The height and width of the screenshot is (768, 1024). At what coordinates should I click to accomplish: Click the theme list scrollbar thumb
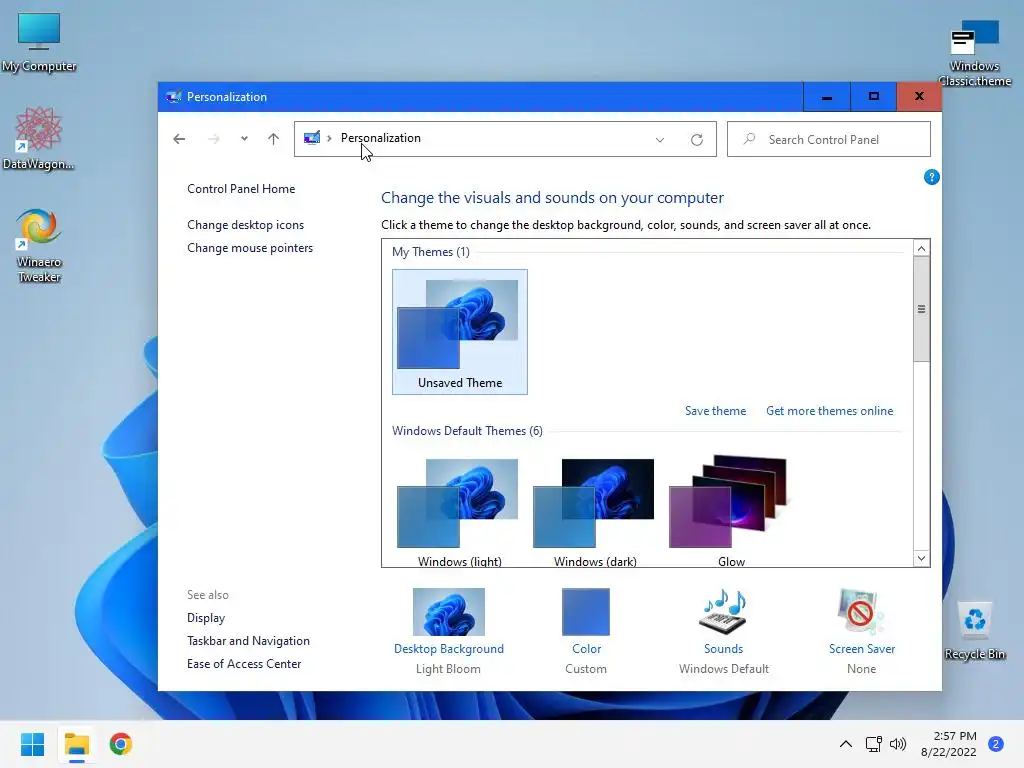point(921,309)
